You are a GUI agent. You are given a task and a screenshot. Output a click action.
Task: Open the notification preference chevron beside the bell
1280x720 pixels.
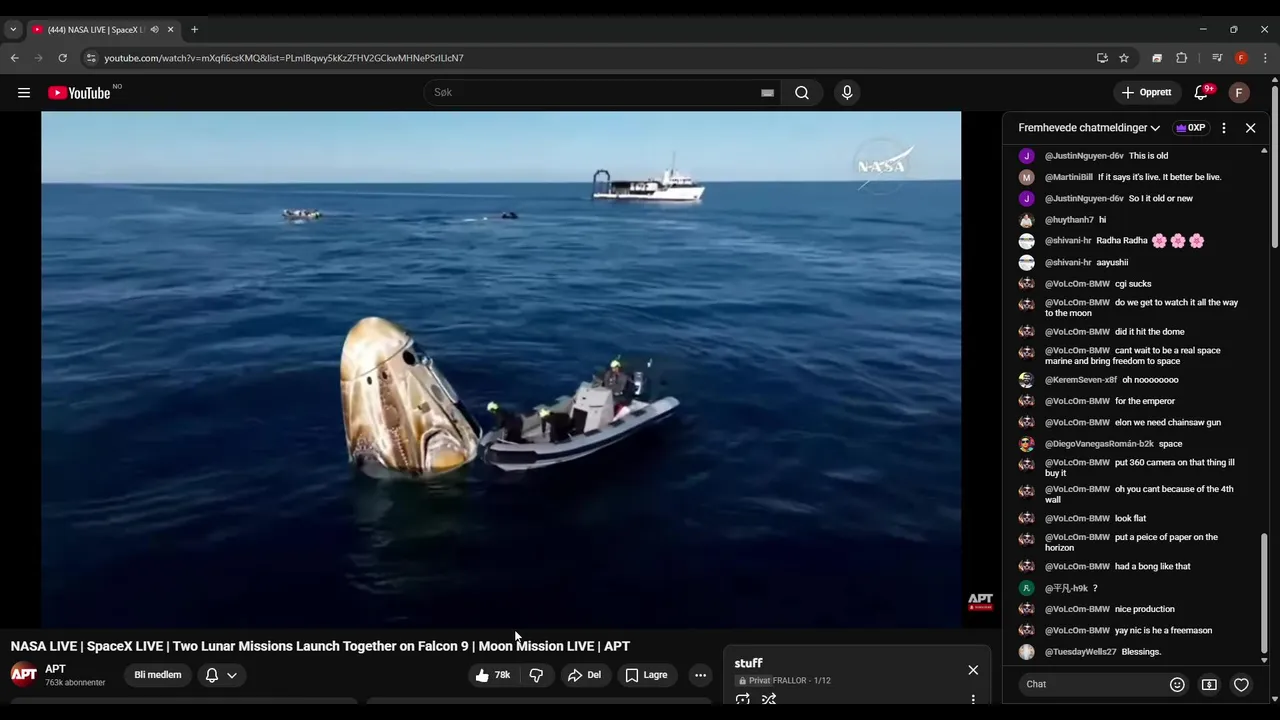[x=232, y=675]
